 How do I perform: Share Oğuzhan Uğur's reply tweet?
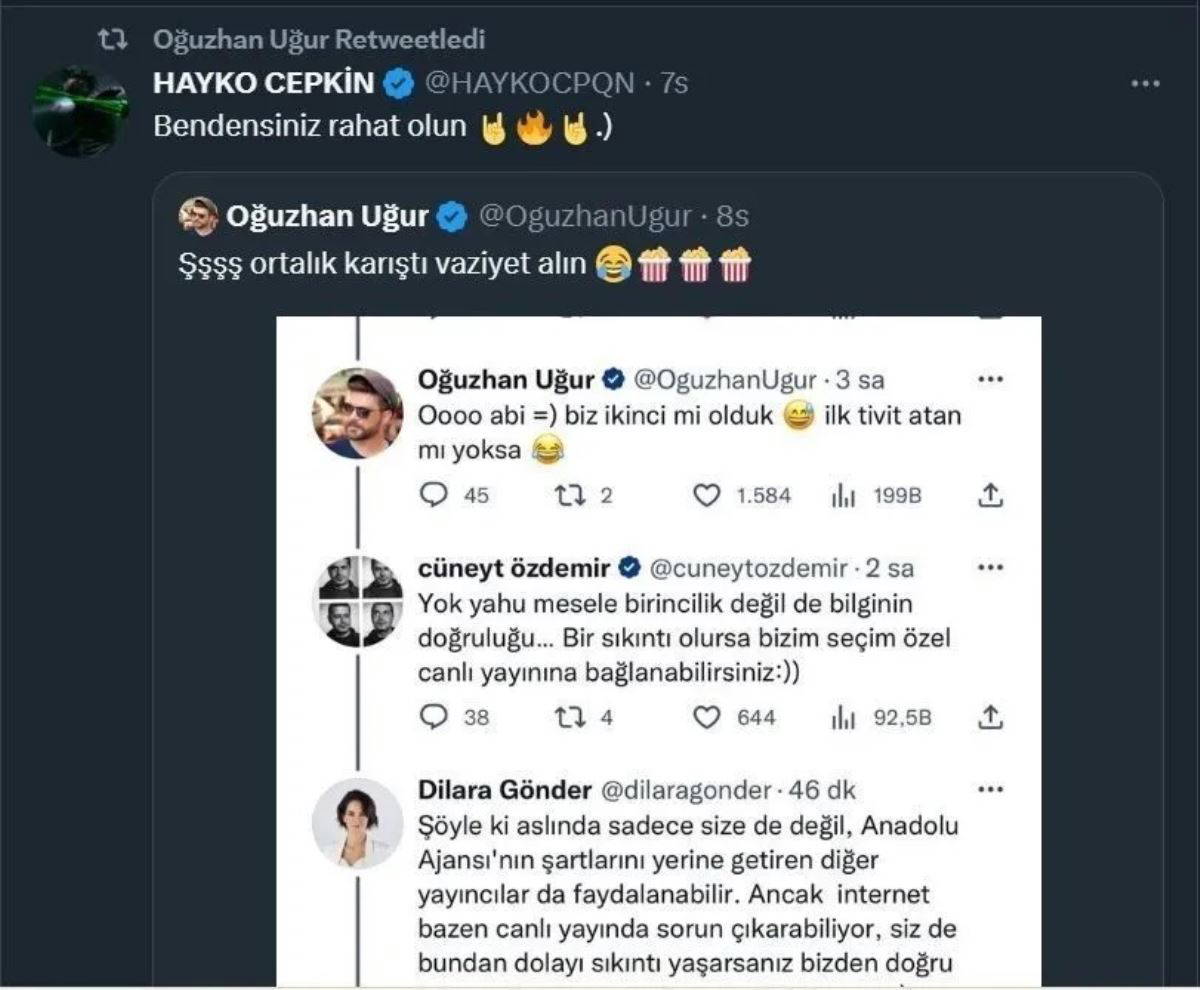click(x=989, y=494)
